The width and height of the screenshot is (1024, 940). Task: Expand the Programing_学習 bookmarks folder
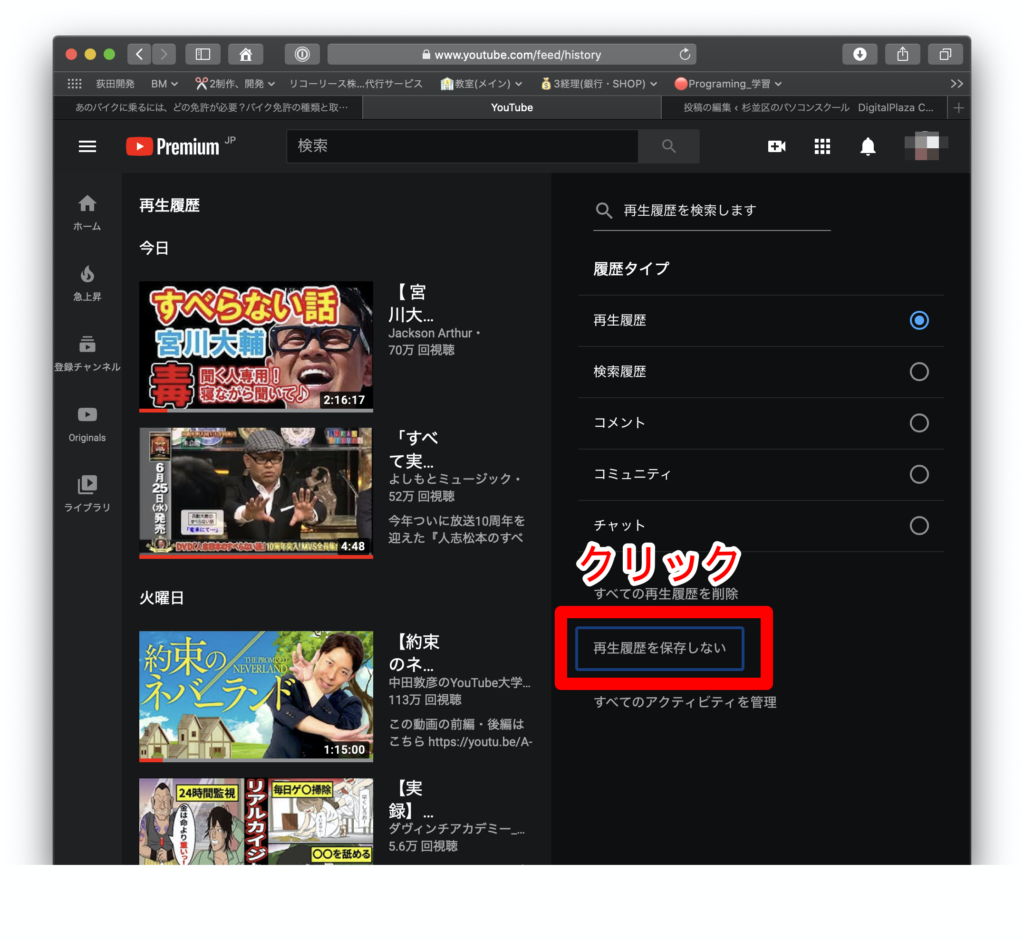pyautogui.click(x=728, y=84)
